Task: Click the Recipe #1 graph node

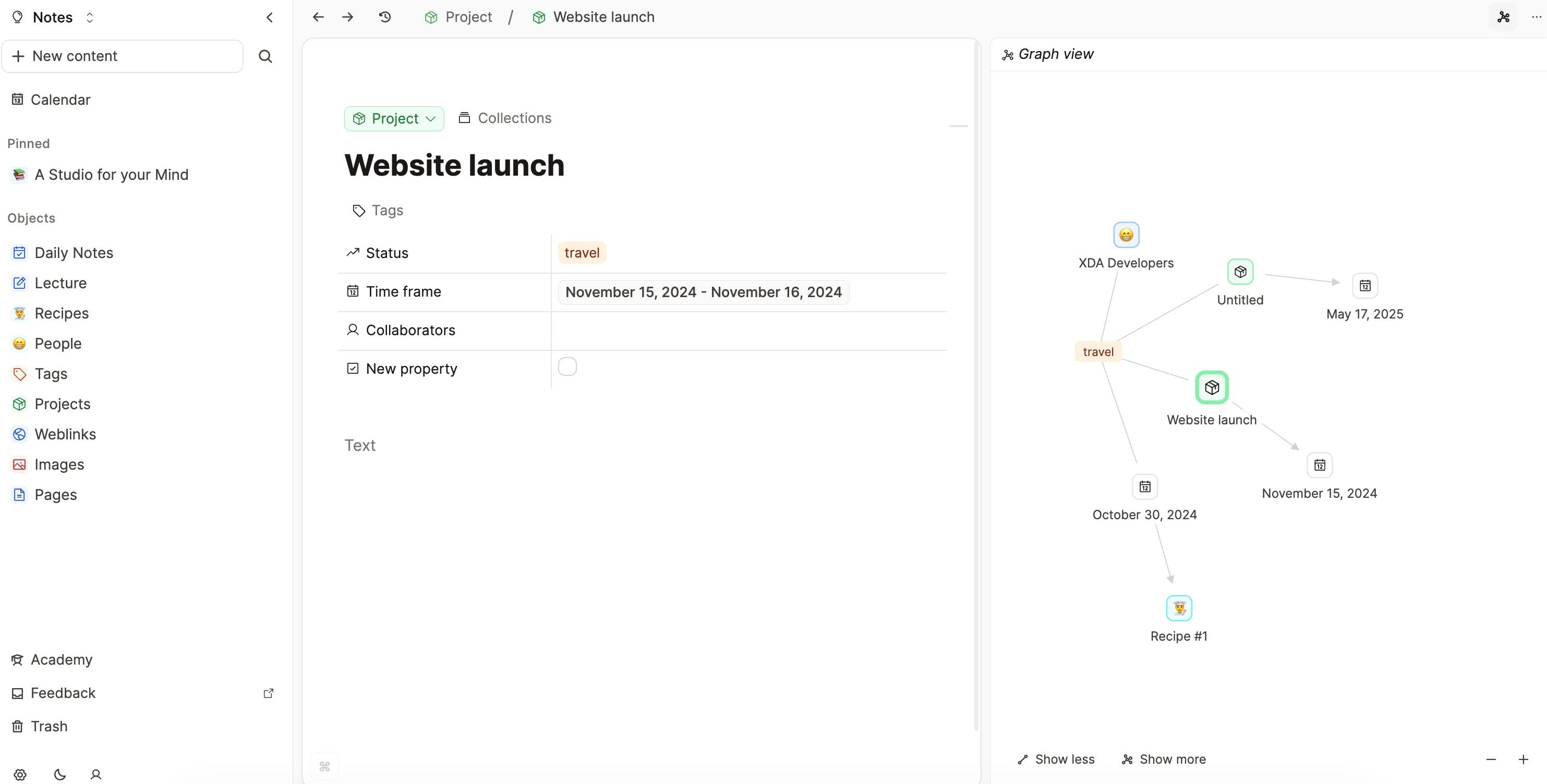Action: 1178,608
